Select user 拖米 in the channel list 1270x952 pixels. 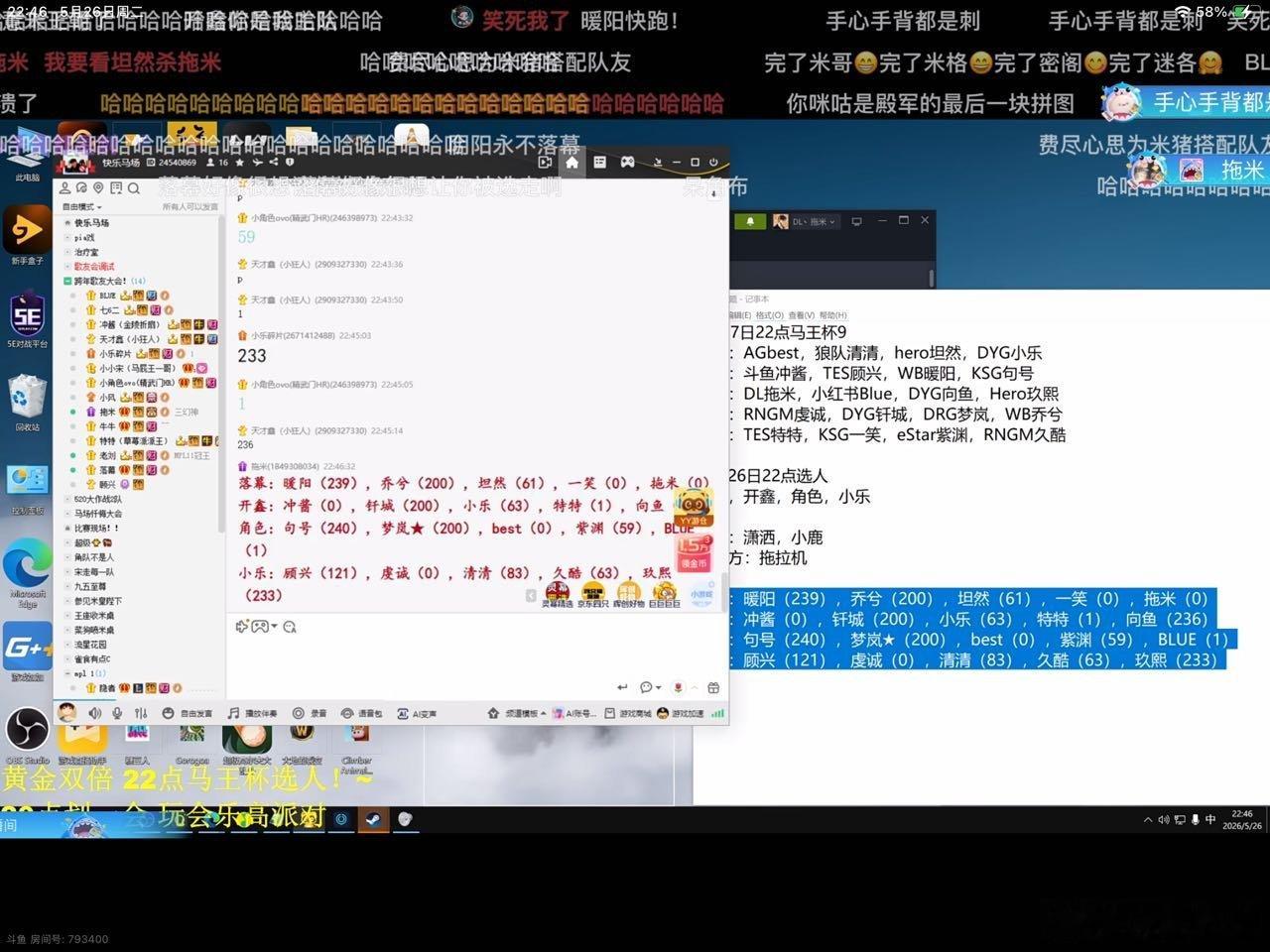tap(107, 412)
